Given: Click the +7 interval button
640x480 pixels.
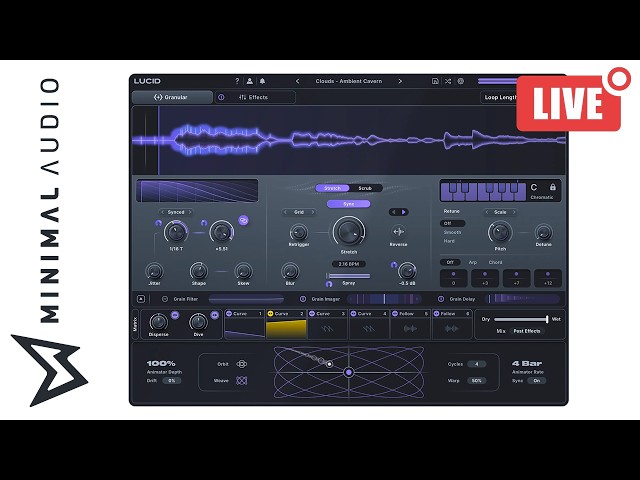Looking at the screenshot, I should pos(516,278).
